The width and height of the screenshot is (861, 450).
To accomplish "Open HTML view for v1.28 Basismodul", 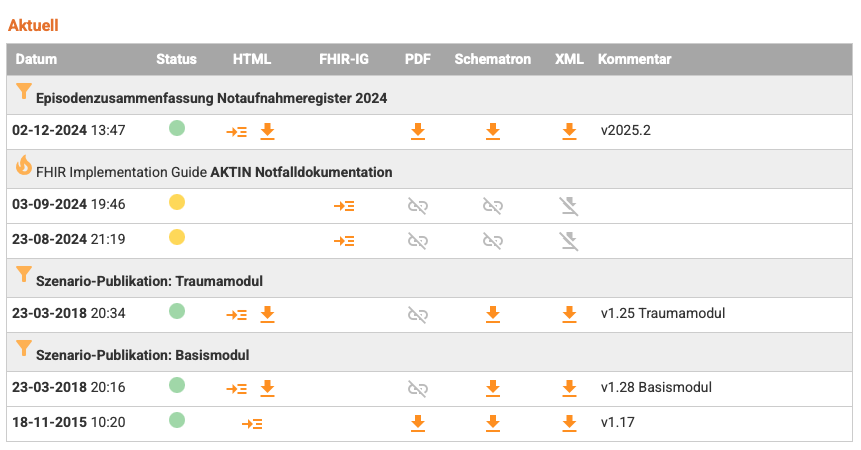I will pos(237,387).
